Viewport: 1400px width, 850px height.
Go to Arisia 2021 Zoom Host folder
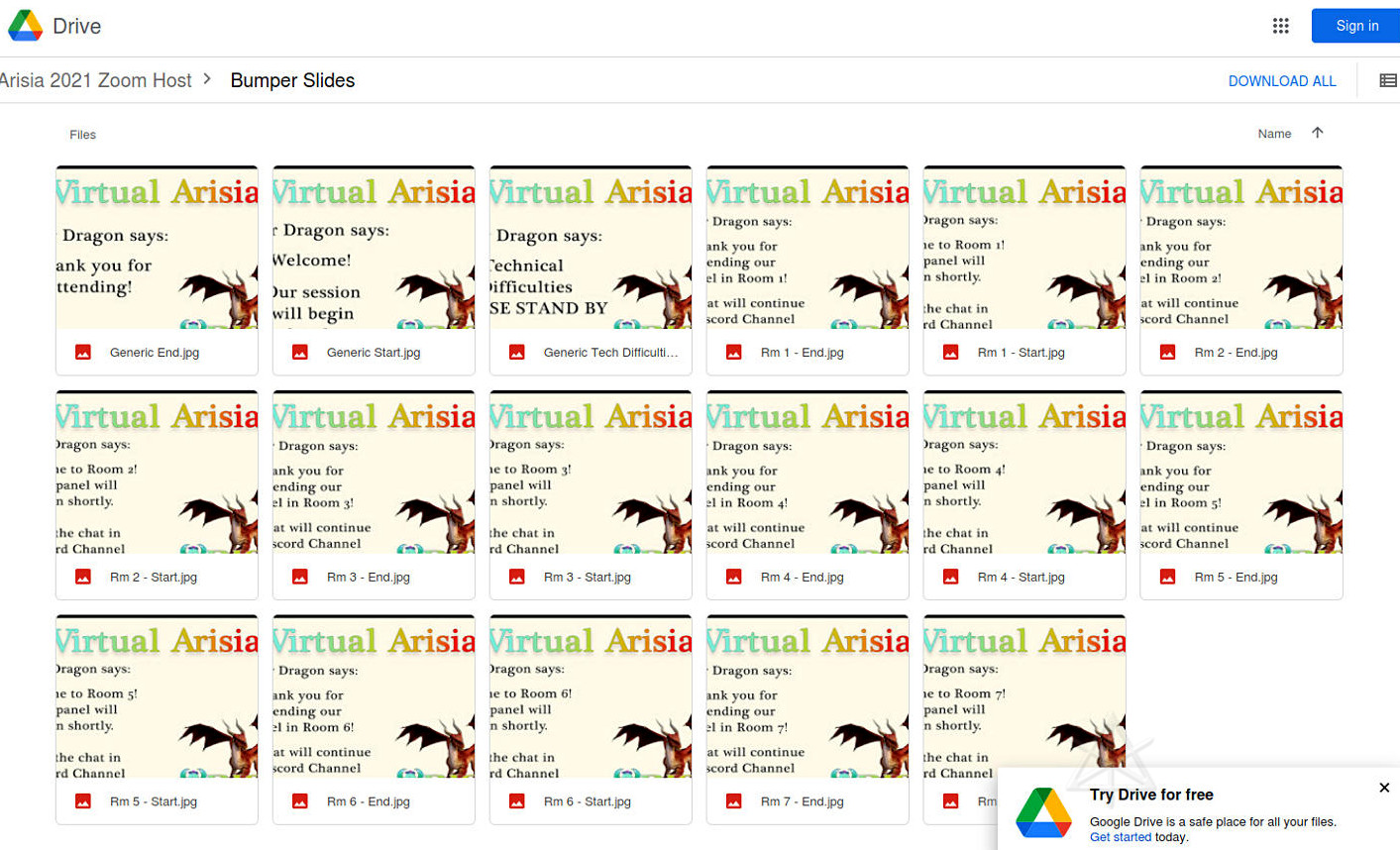96,80
